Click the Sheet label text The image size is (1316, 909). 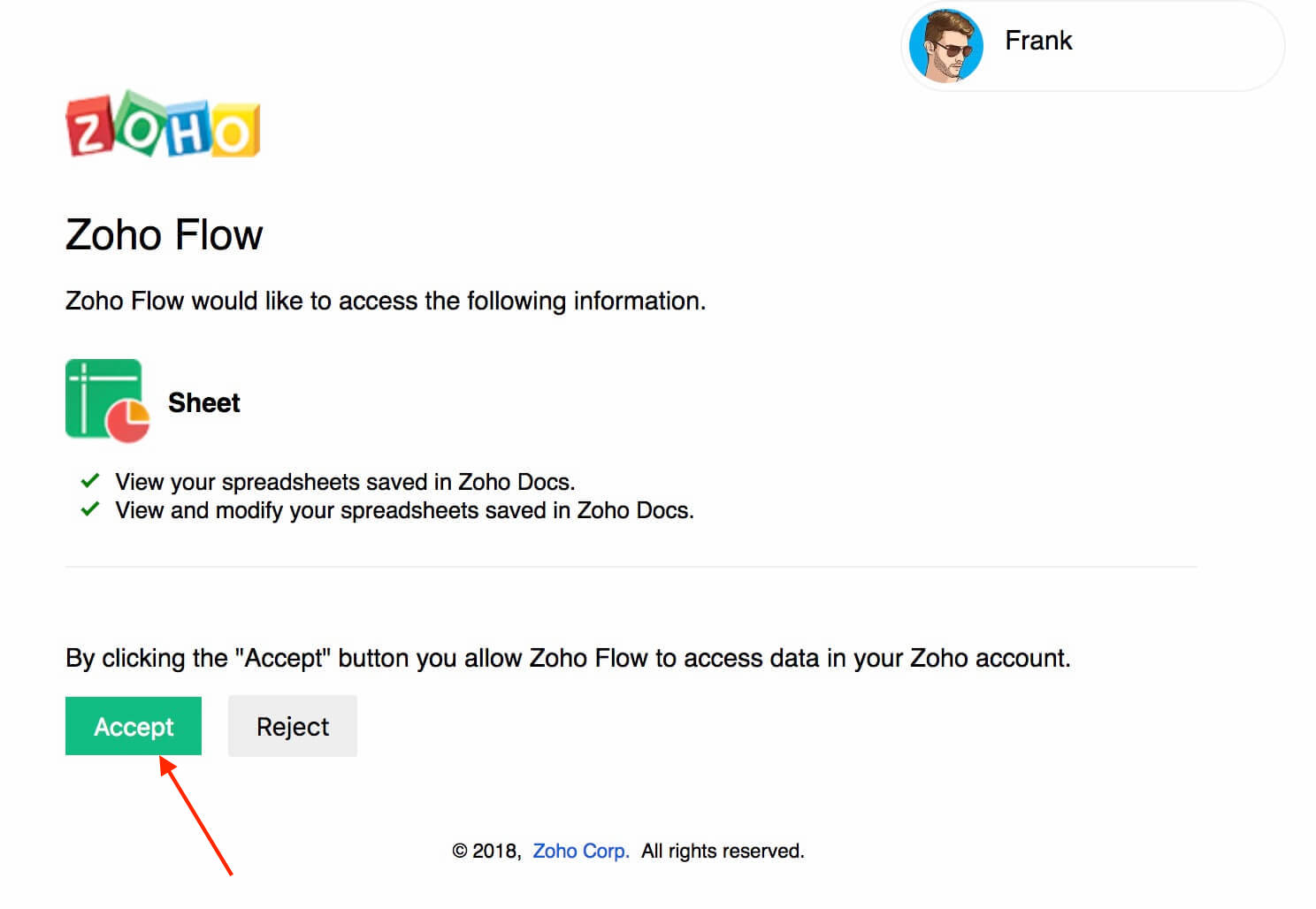pyautogui.click(x=204, y=403)
